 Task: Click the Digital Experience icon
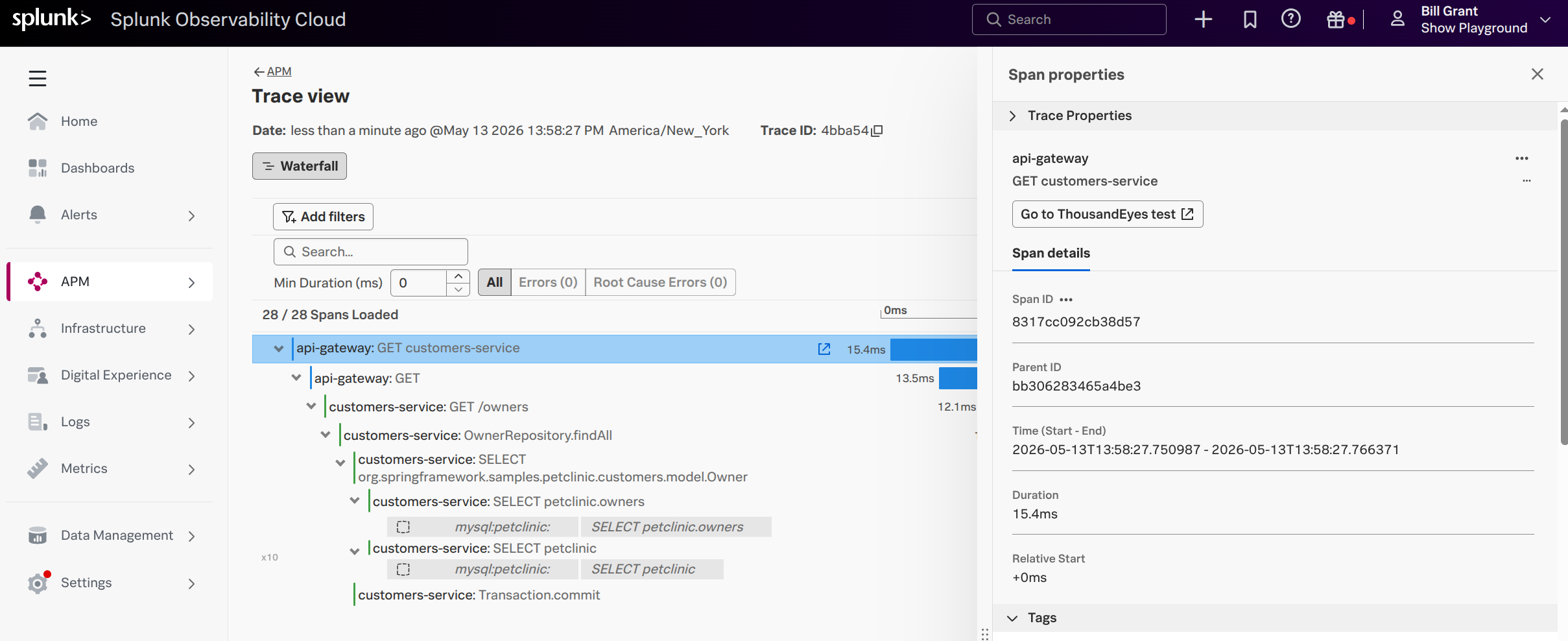pyautogui.click(x=38, y=375)
